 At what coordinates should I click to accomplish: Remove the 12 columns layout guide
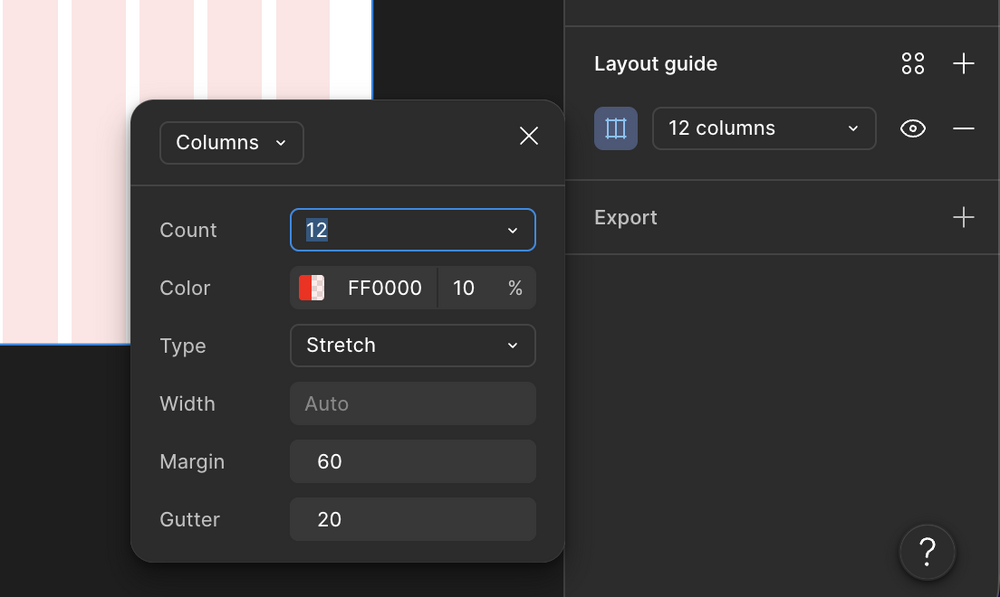coord(963,129)
